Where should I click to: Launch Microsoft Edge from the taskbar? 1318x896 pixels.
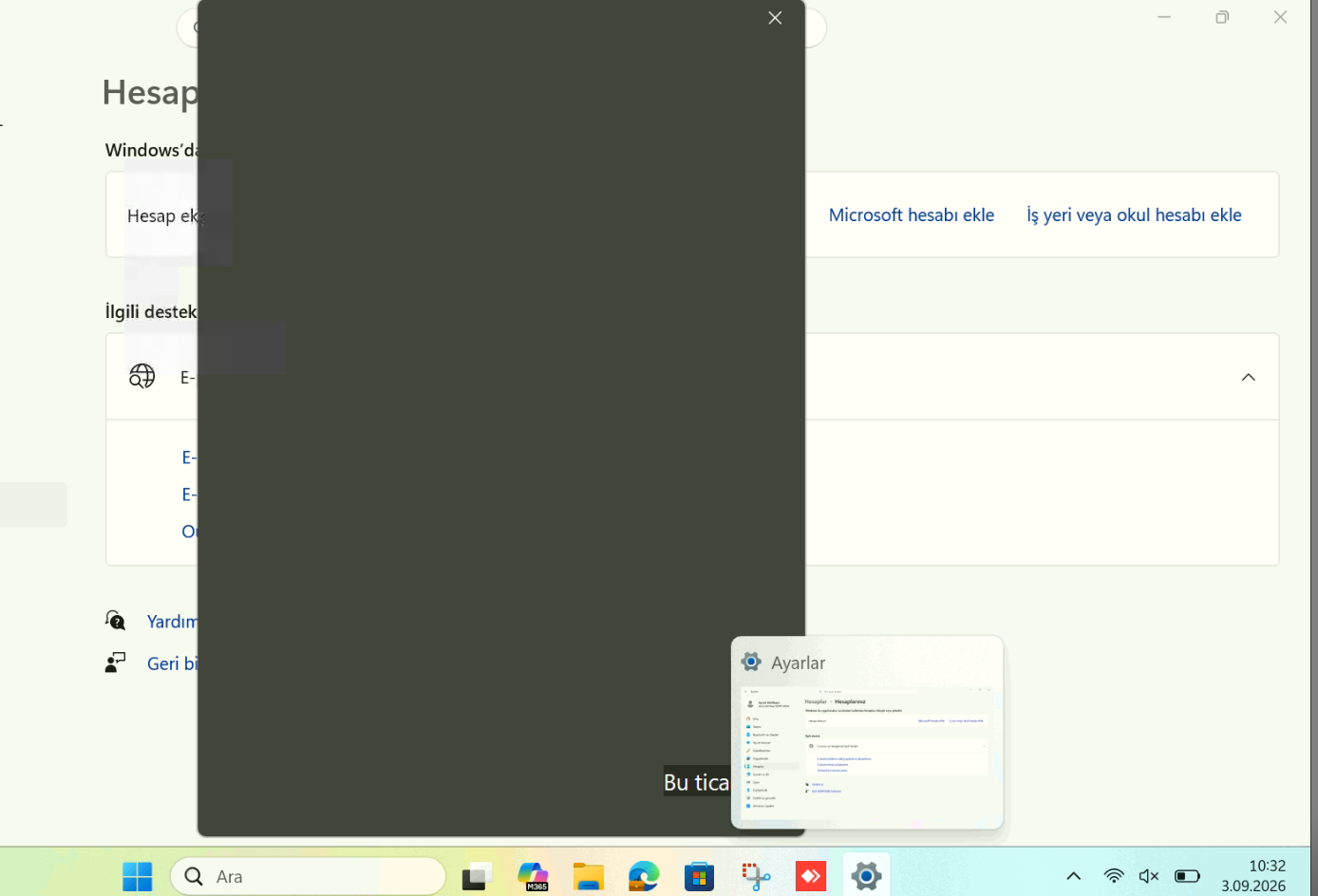(644, 876)
